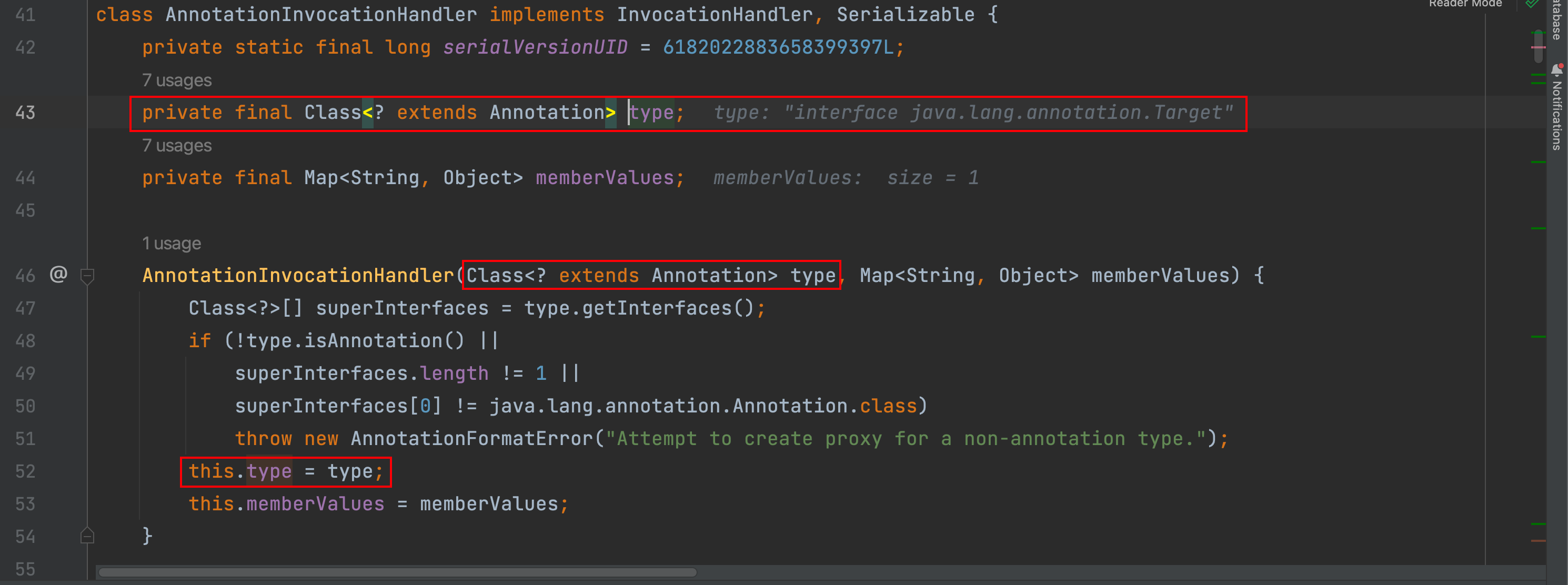Click the @ gutter icon on line 46
Image resolution: width=1568 pixels, height=585 pixels.
coord(58,275)
